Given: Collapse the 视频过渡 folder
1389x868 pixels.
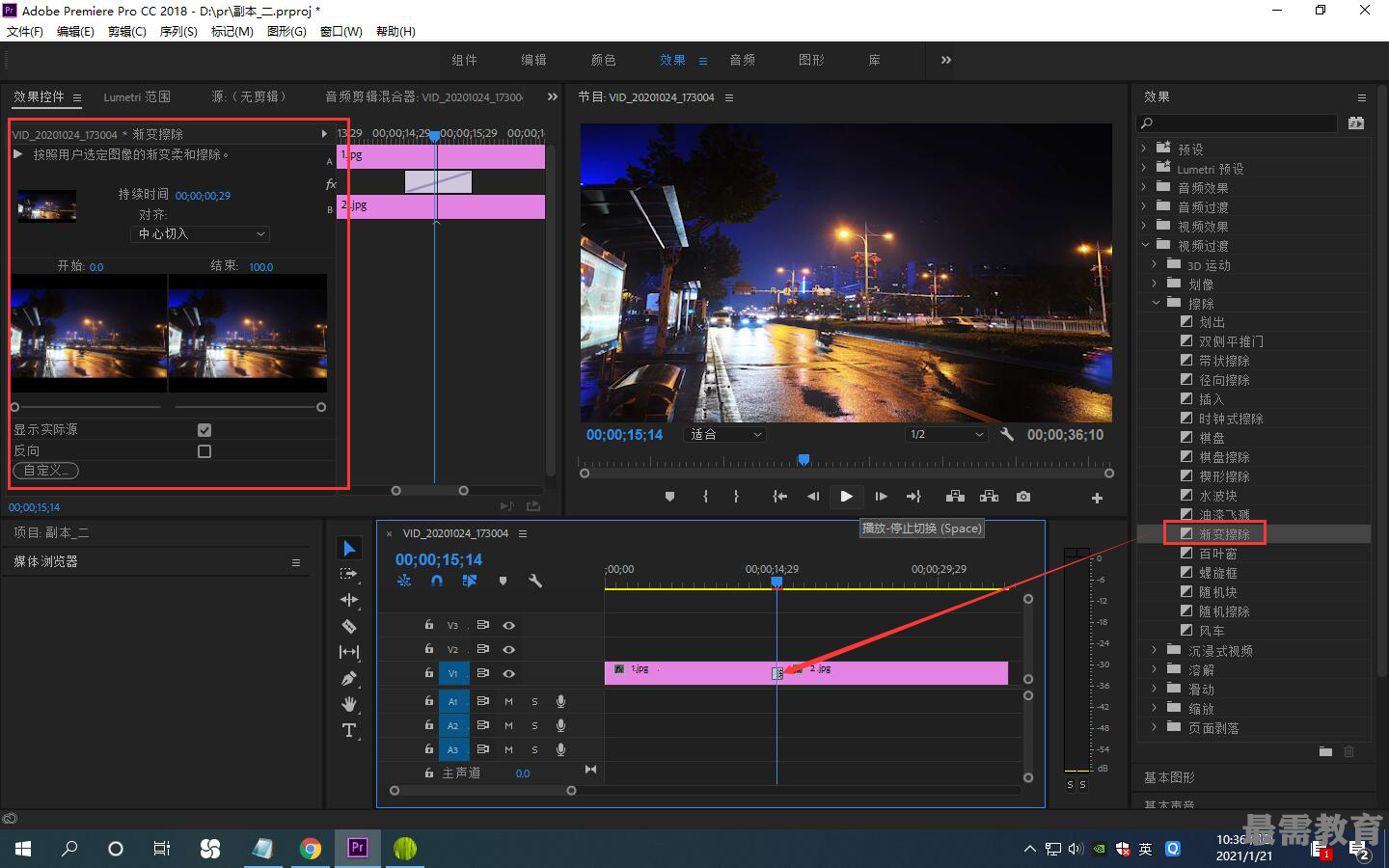Looking at the screenshot, I should (1144, 245).
